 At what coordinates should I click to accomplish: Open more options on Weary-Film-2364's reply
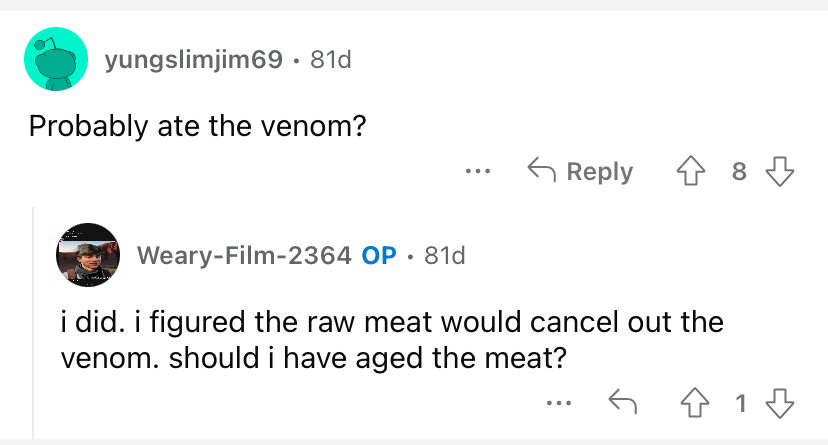(558, 404)
